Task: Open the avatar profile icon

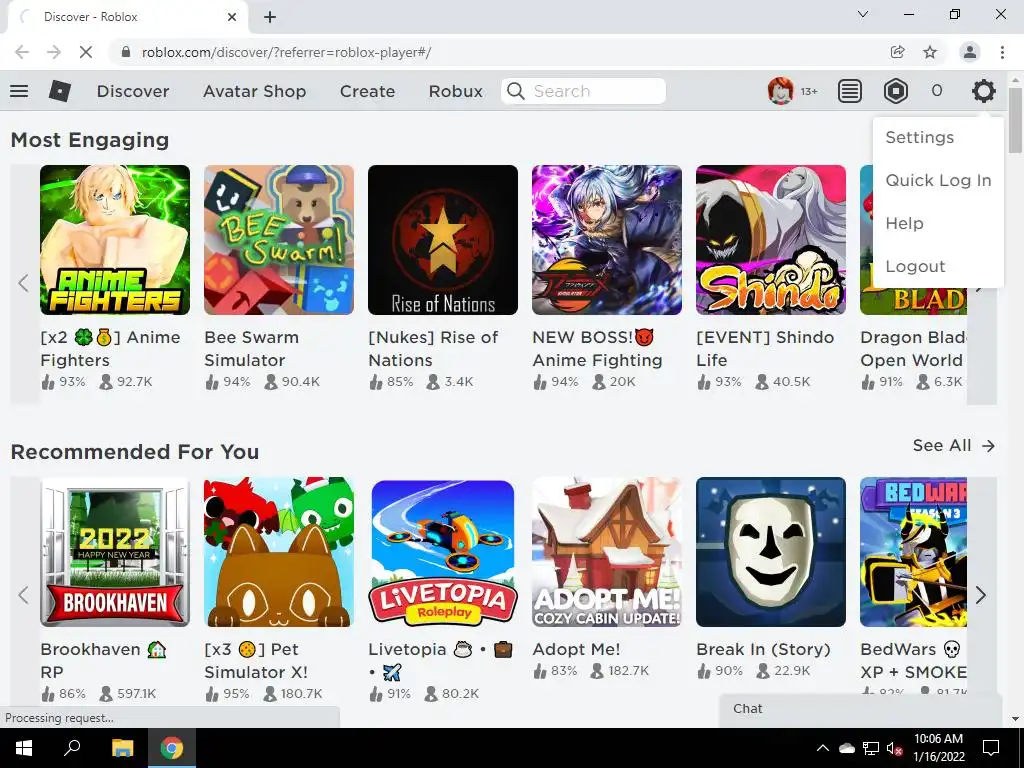Action: 780,91
